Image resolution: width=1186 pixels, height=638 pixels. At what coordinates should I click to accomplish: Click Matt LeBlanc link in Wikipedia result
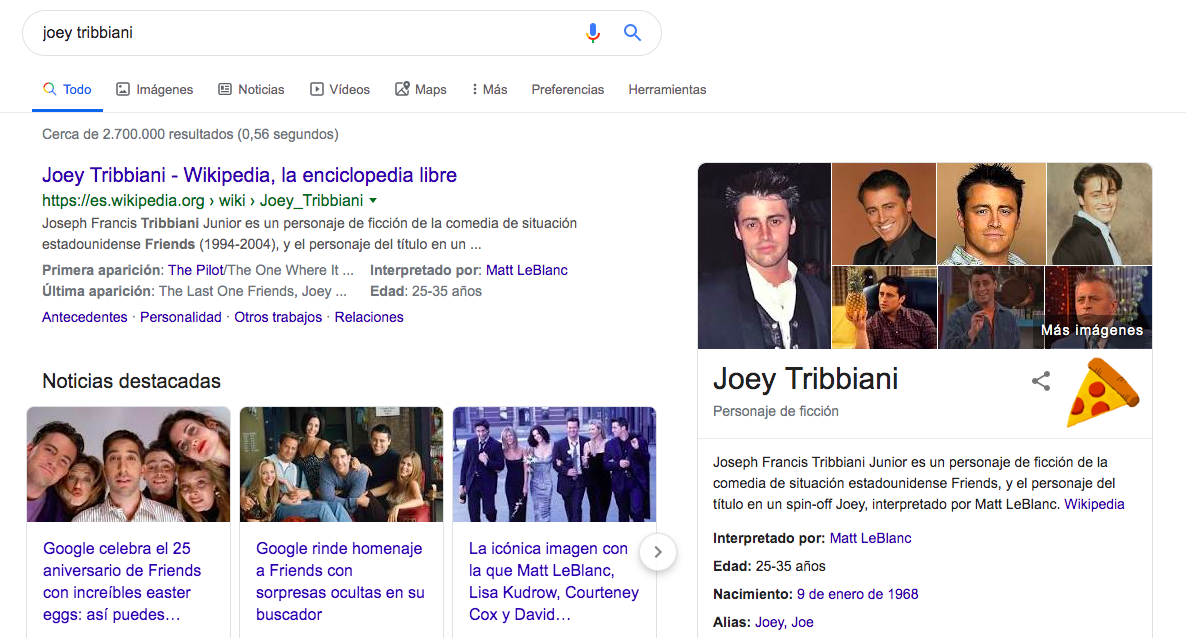point(526,270)
